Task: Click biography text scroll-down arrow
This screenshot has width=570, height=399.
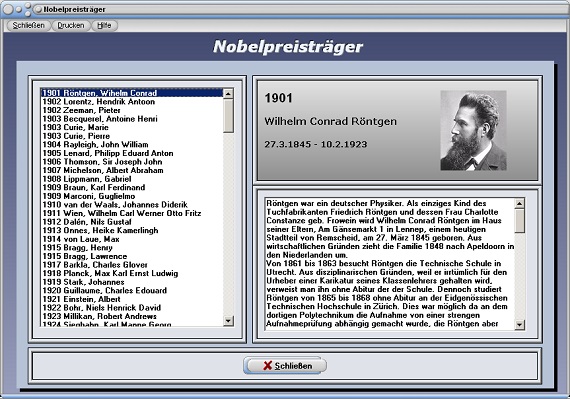Action: [520, 324]
